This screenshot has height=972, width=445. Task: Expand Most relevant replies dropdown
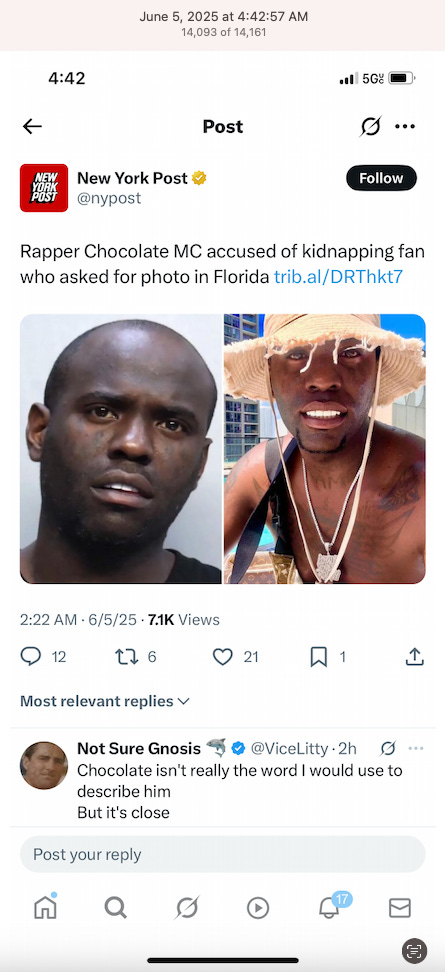click(x=105, y=701)
